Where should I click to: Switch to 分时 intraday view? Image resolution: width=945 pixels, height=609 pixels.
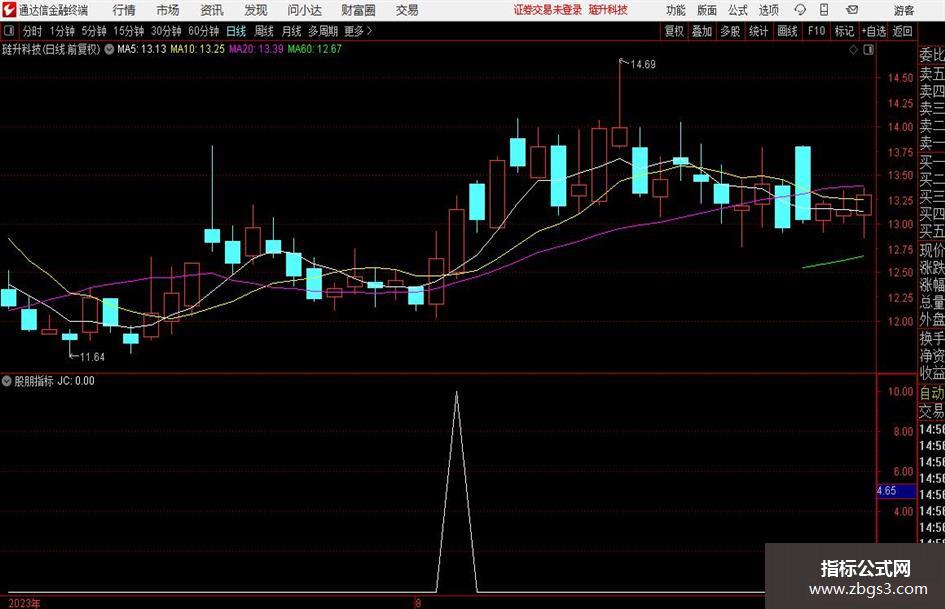click(x=32, y=31)
